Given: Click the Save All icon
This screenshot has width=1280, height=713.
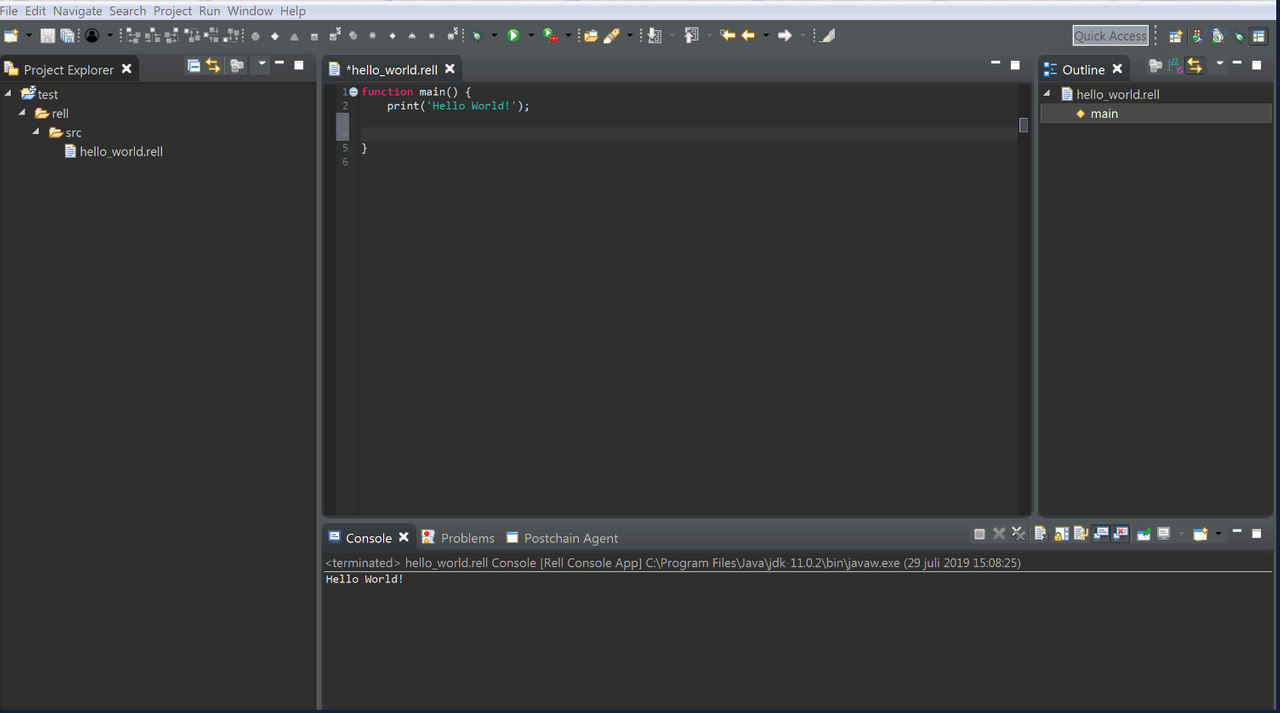Looking at the screenshot, I should tap(67, 36).
